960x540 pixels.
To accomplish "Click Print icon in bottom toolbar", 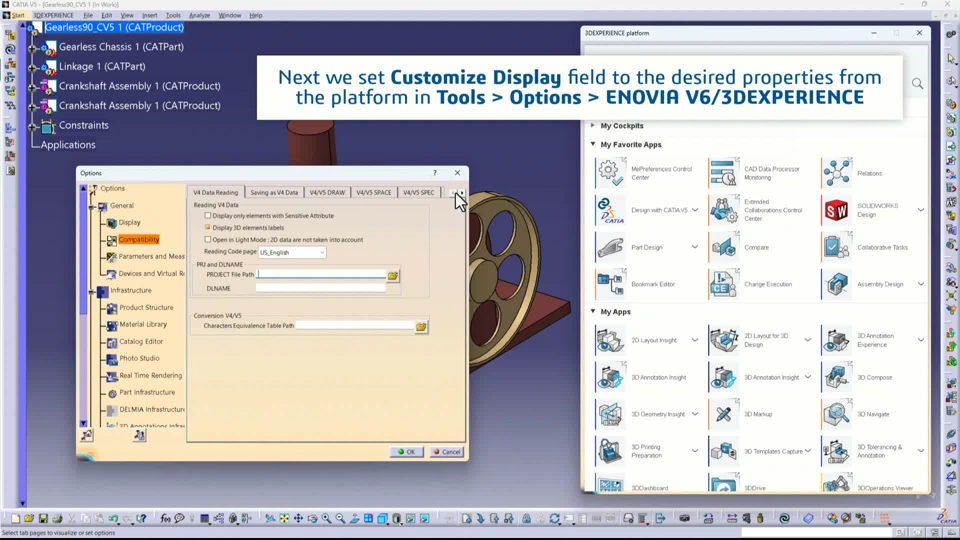I will pos(57,519).
